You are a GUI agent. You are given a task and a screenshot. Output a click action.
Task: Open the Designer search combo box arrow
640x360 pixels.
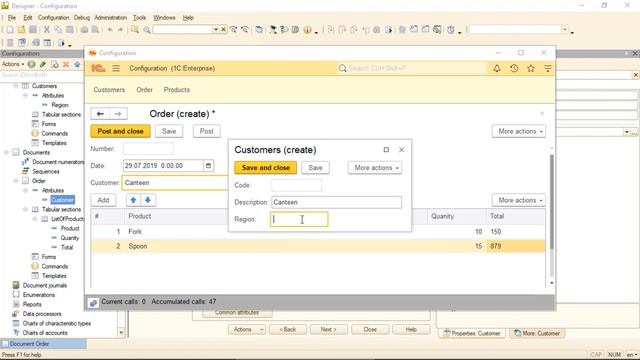pos(216,29)
